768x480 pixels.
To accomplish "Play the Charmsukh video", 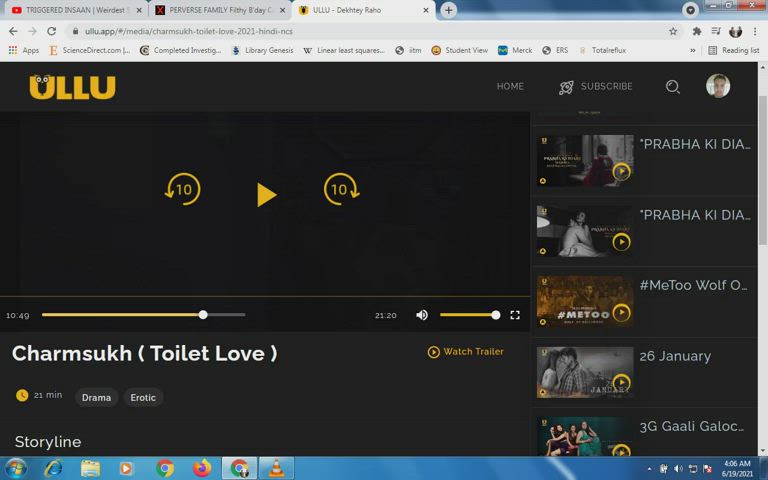I will [266, 194].
